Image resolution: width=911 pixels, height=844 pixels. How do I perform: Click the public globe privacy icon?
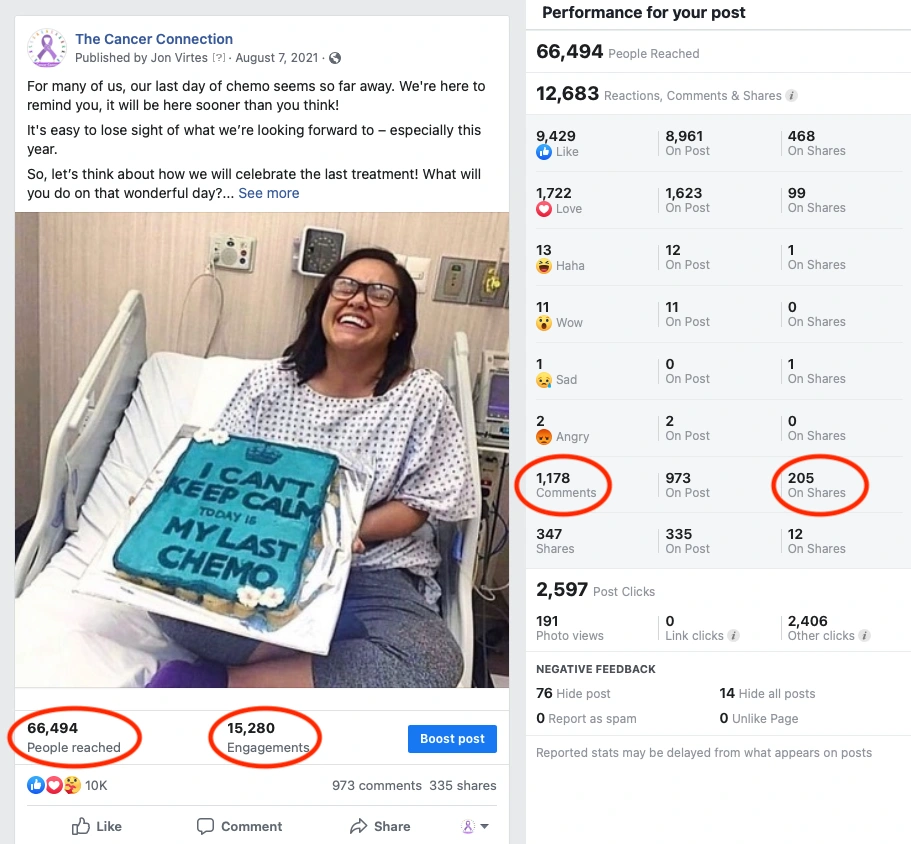pyautogui.click(x=335, y=59)
